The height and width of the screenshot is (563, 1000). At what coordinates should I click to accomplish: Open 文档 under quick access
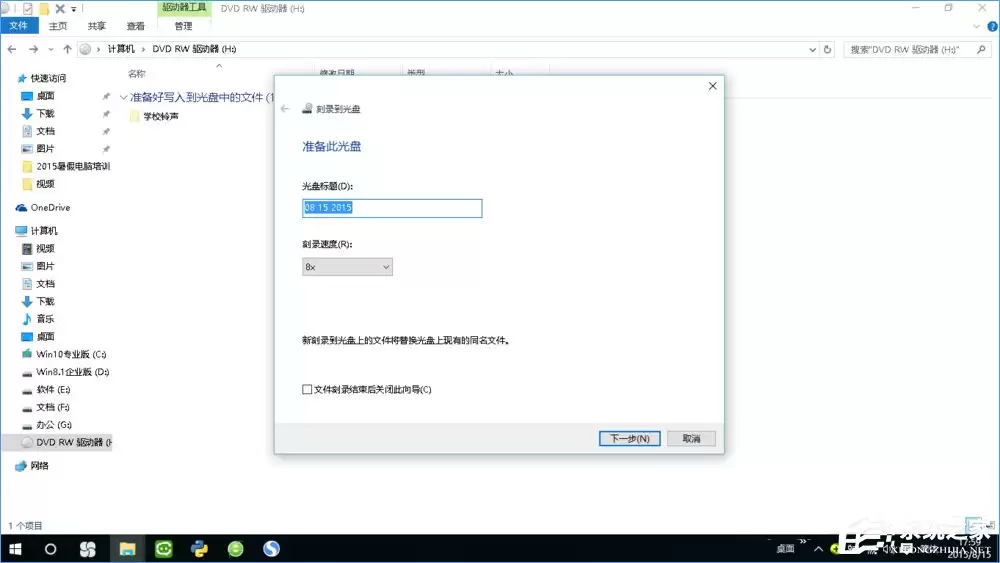pyautogui.click(x=45, y=131)
